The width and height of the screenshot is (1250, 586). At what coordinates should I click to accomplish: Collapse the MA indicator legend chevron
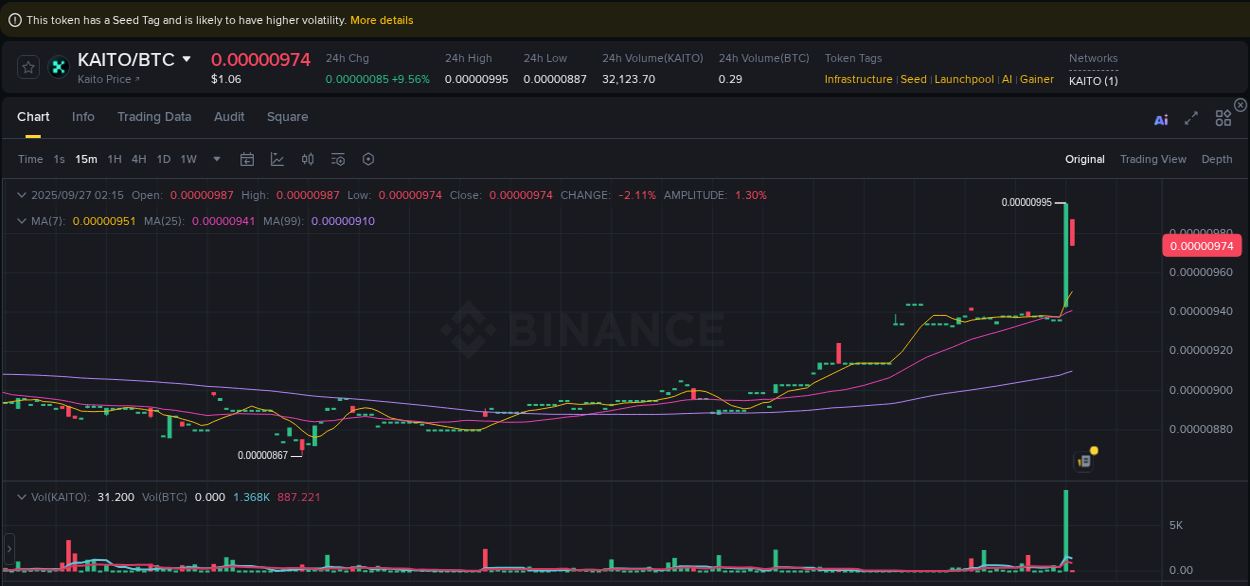[21, 221]
